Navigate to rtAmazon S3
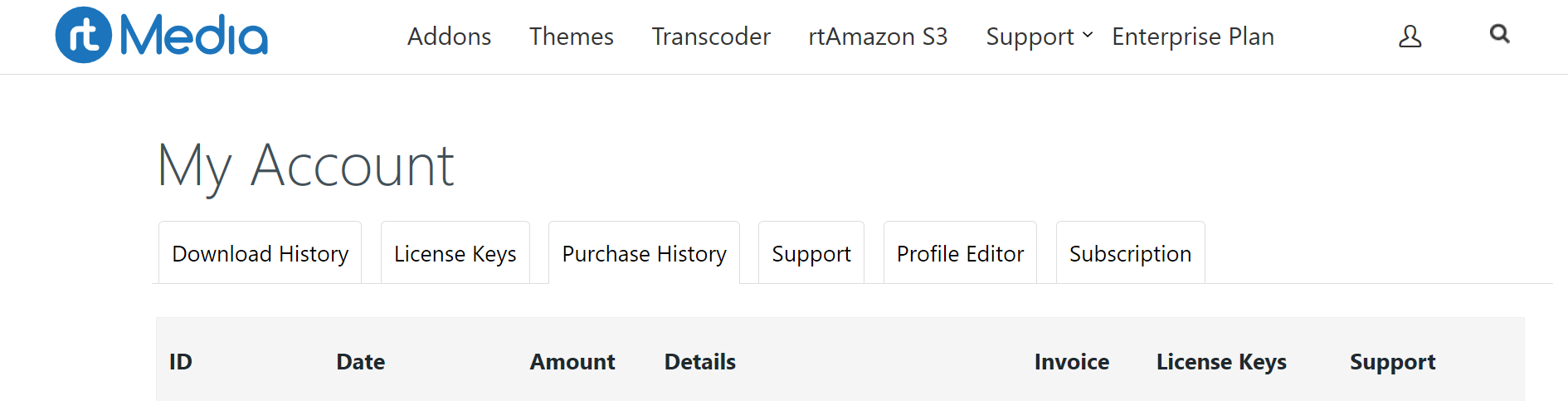The width and height of the screenshot is (1568, 401). click(878, 37)
